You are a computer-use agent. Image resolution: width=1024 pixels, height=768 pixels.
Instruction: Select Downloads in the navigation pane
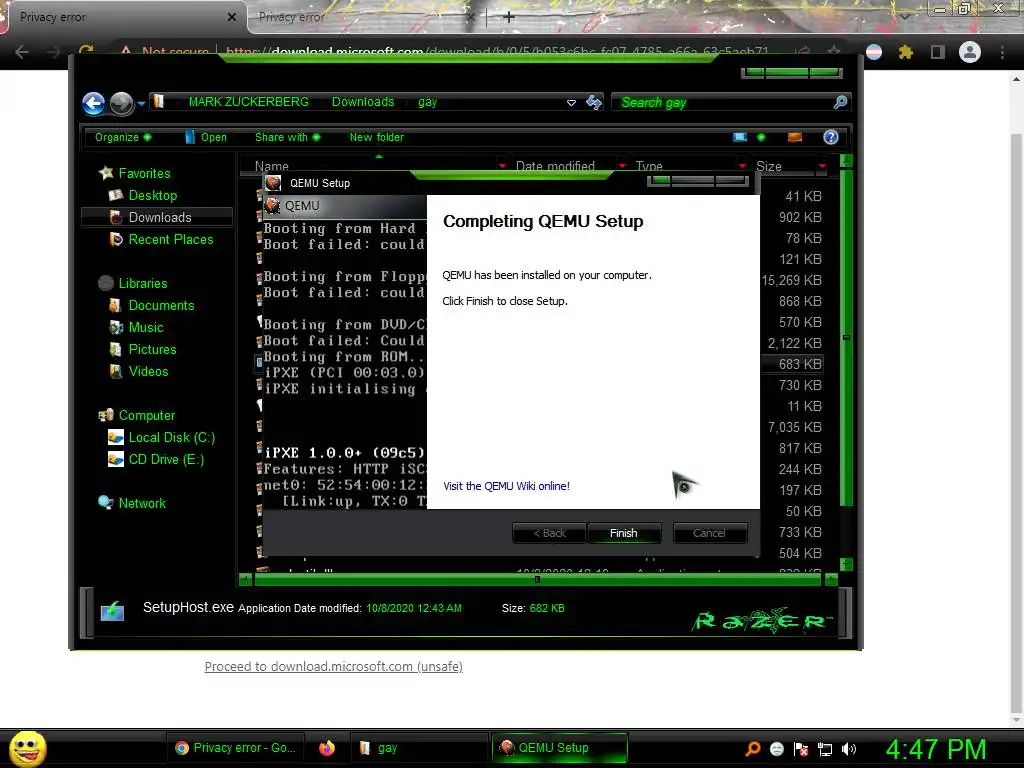157,217
